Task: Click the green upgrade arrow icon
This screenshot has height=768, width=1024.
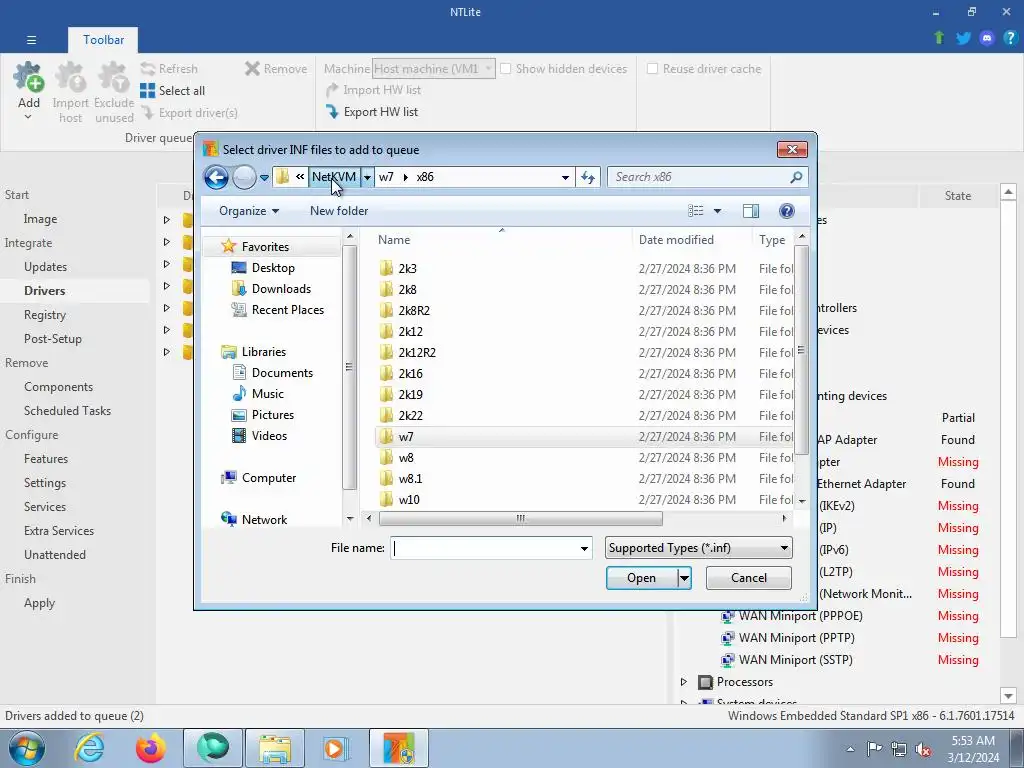Action: click(939, 38)
